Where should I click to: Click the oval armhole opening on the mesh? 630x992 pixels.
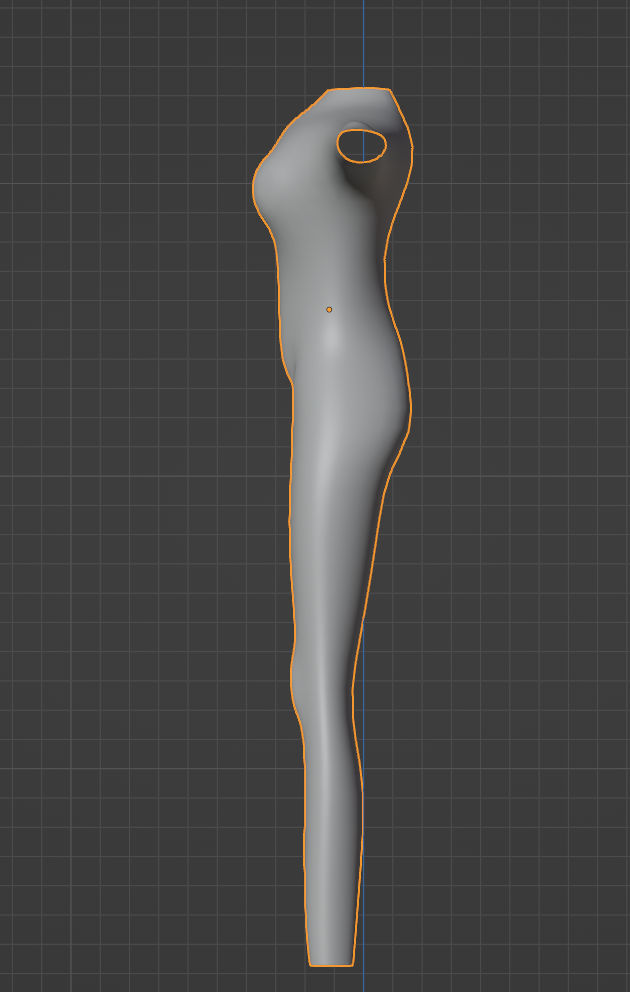tap(362, 146)
